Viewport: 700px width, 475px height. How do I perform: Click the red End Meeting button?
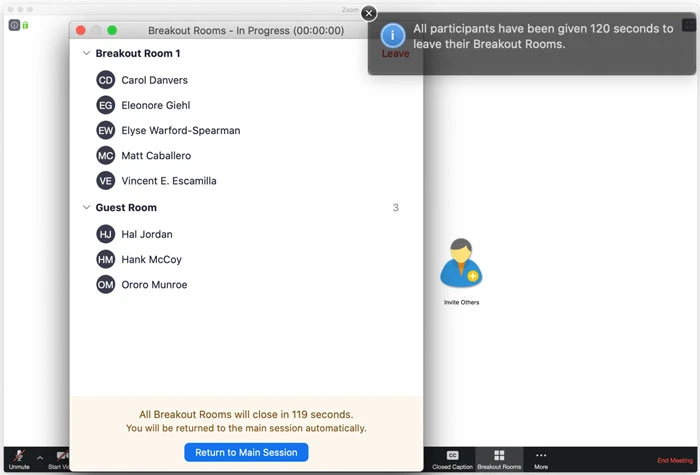pos(675,460)
